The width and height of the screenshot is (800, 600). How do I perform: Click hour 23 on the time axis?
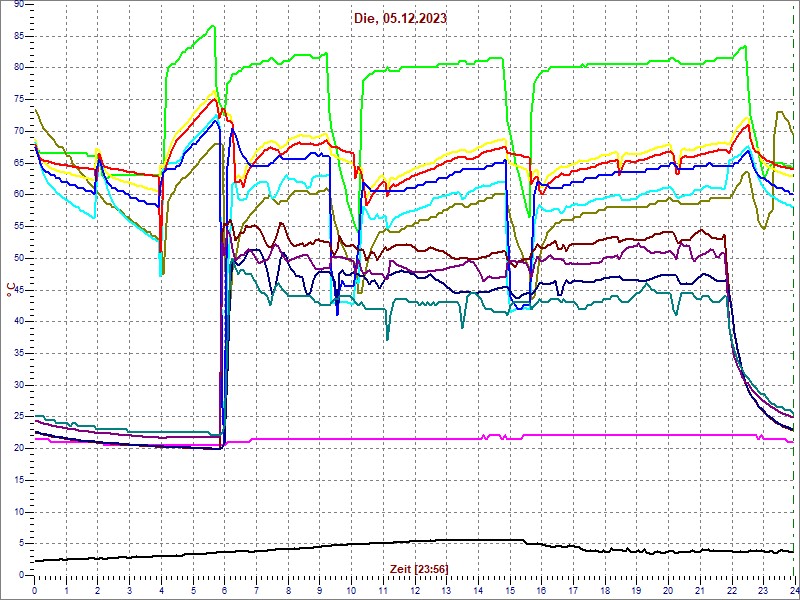point(763,591)
